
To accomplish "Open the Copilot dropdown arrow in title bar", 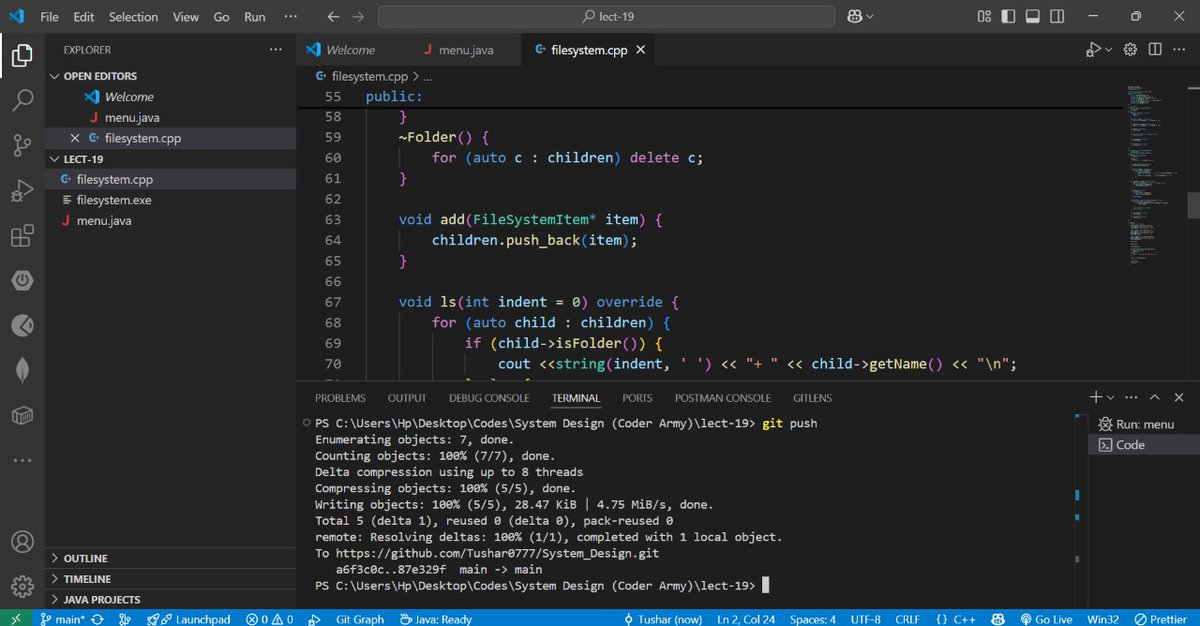I will click(869, 17).
